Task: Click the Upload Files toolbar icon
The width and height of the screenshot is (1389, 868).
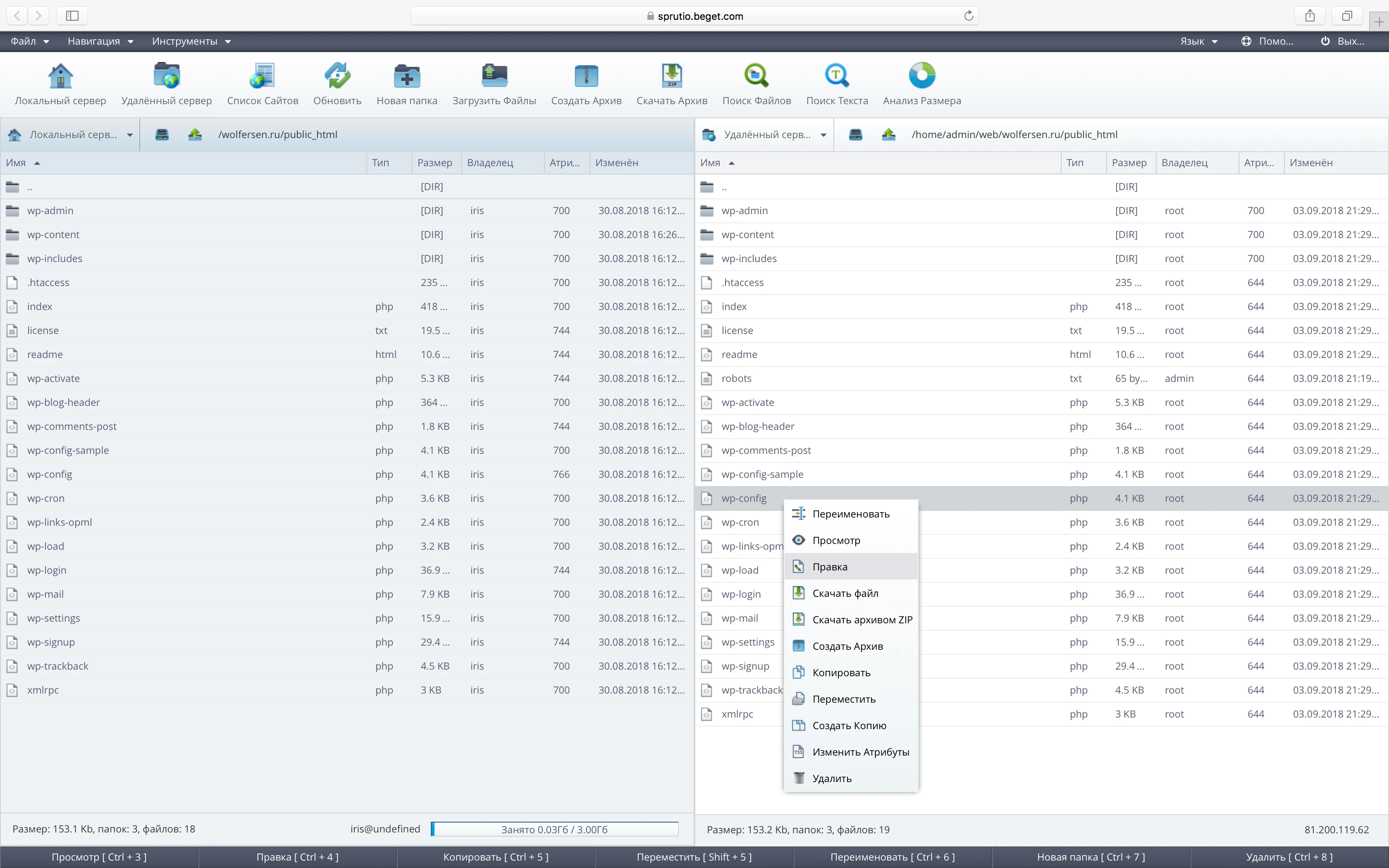Action: (x=494, y=75)
